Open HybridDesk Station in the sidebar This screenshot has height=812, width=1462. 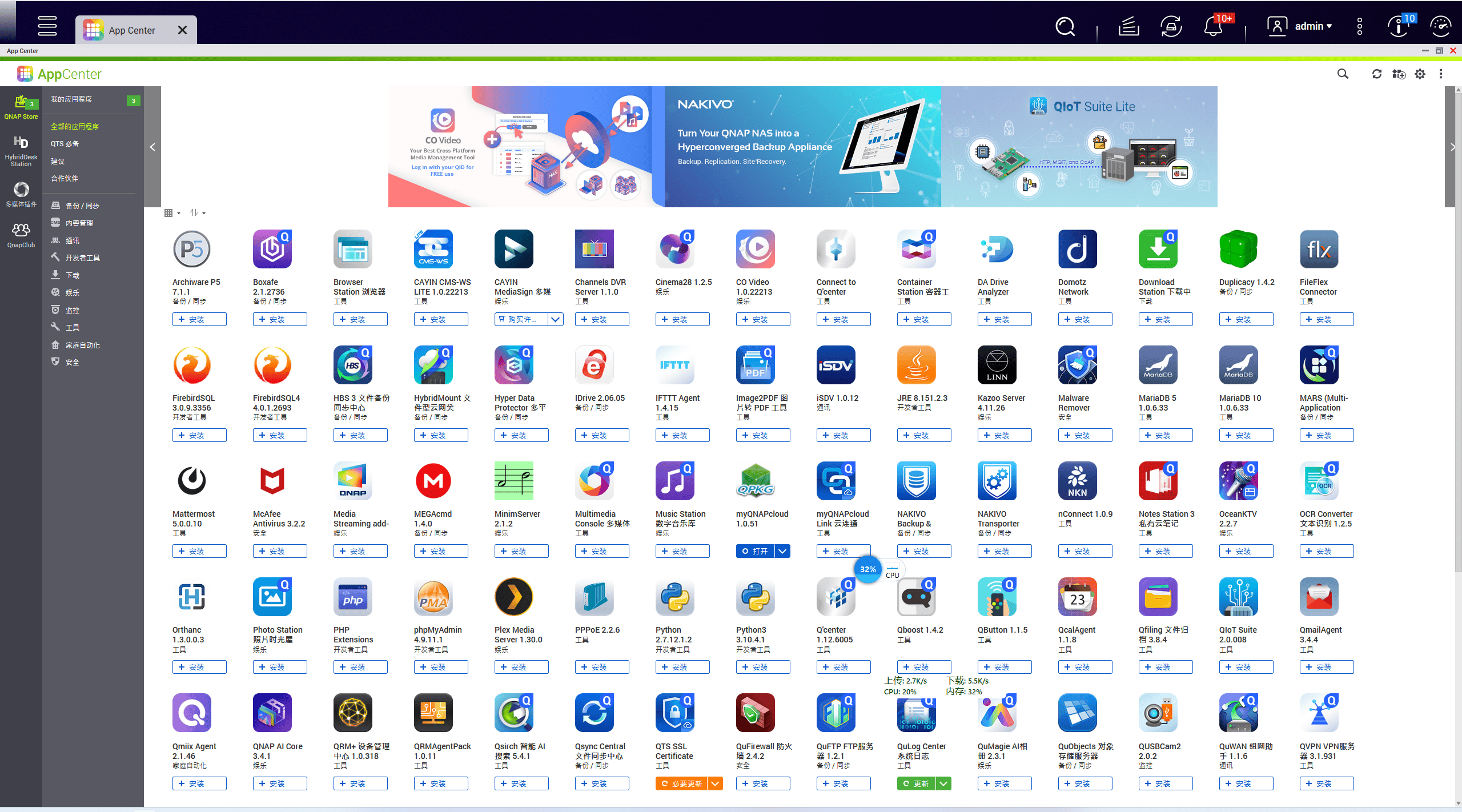click(21, 151)
